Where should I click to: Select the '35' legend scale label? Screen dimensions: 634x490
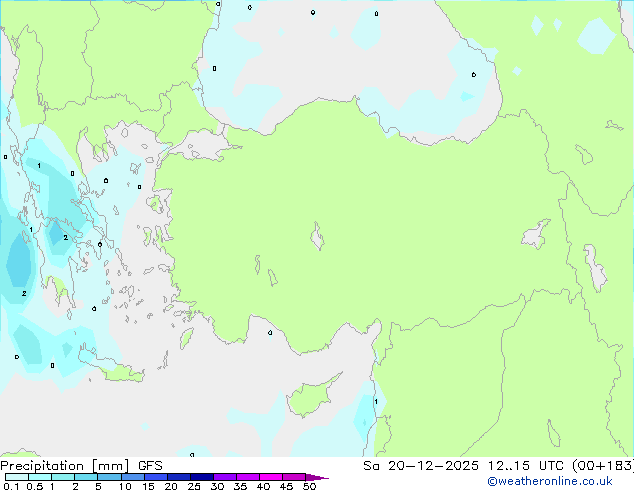(x=240, y=486)
